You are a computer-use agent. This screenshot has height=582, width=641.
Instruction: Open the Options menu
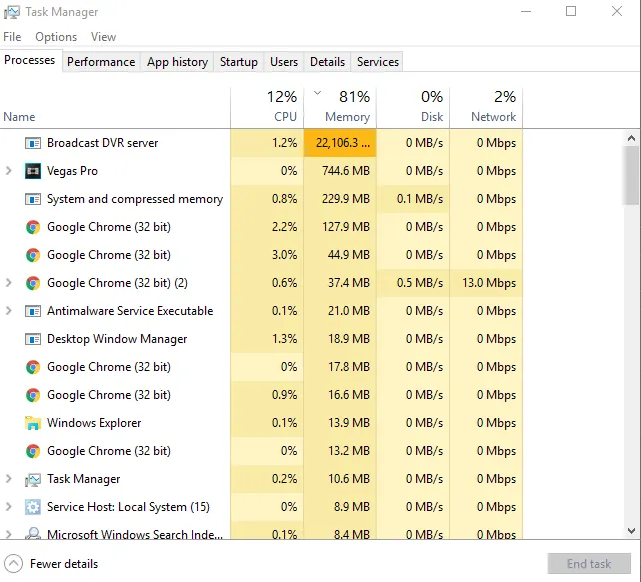tap(56, 37)
